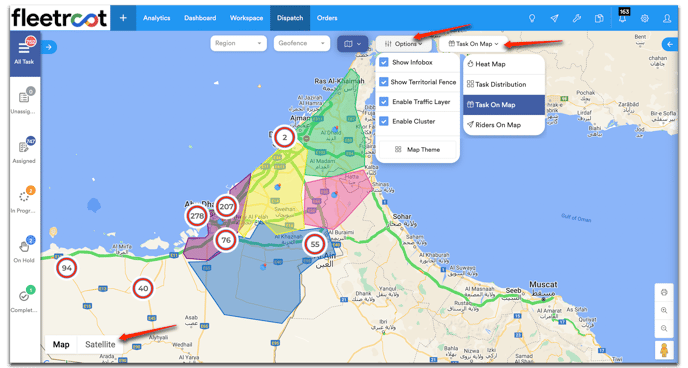This screenshot has height=368, width=688.
Task: Open the Geofence dropdown
Action: [x=301, y=43]
